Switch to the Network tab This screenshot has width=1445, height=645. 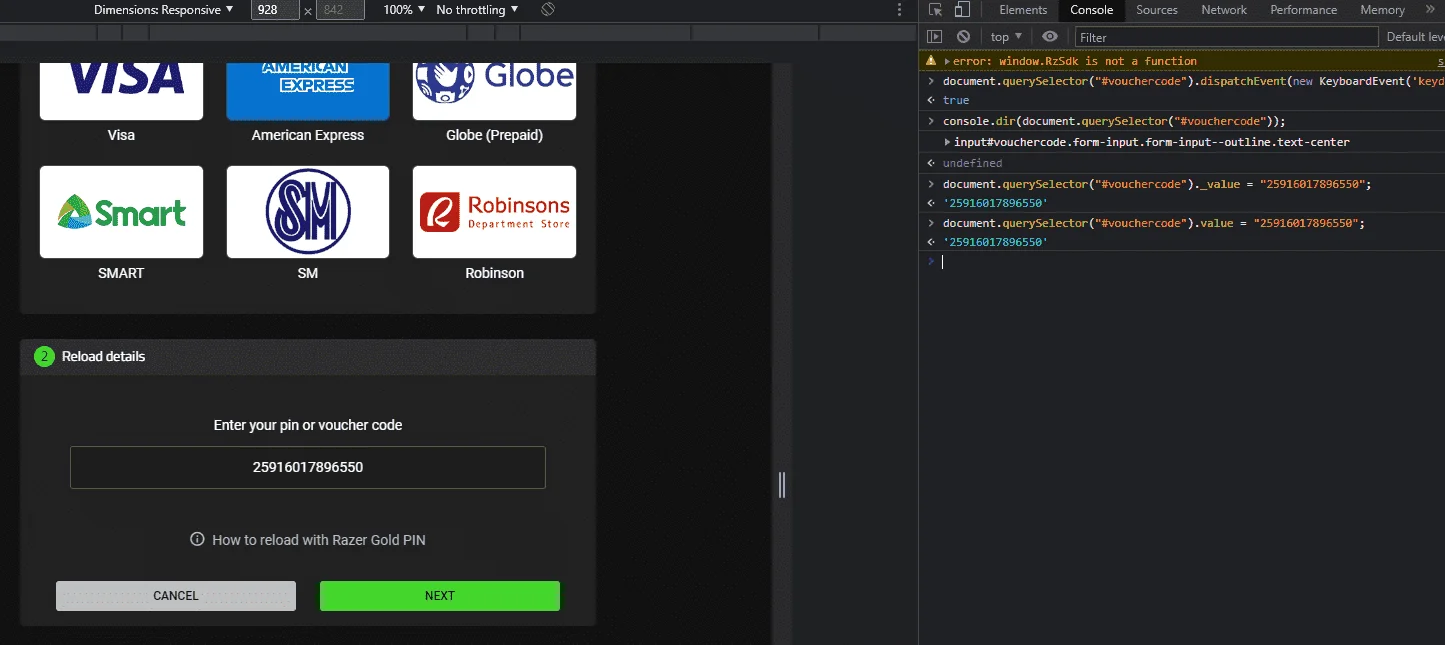coord(1224,10)
